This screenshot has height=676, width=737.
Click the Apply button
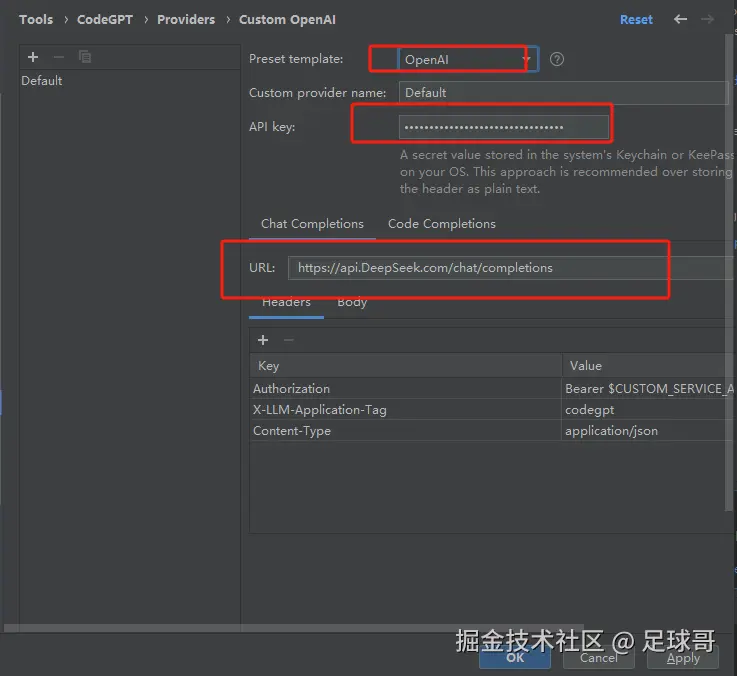coord(683,658)
